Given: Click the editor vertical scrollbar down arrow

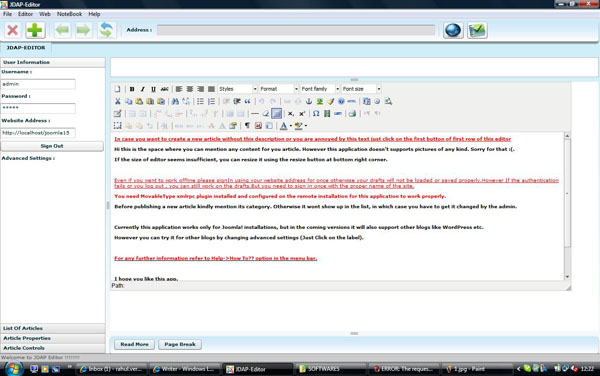Looking at the screenshot, I should (567, 277).
